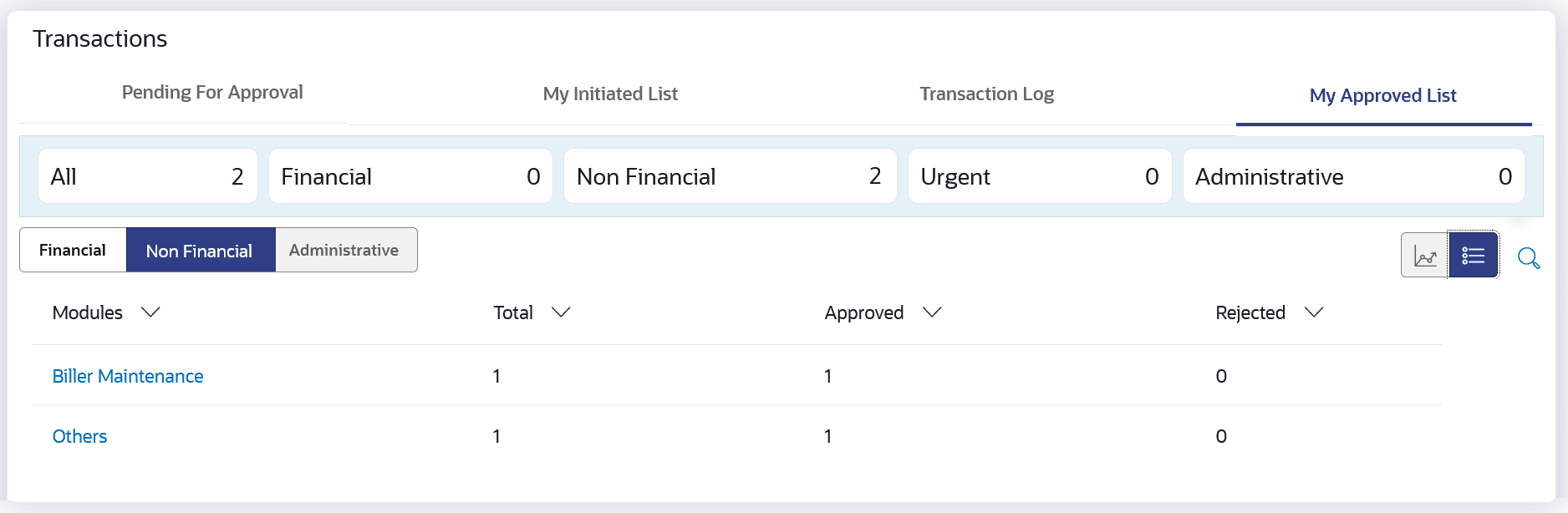
Task: Select My Approved List tab
Action: click(x=1382, y=96)
